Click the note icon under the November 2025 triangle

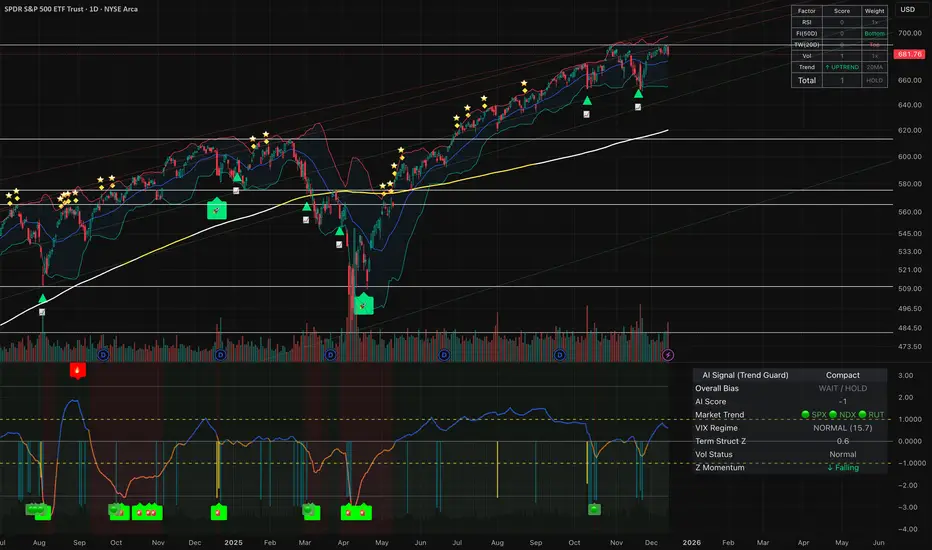click(x=638, y=107)
